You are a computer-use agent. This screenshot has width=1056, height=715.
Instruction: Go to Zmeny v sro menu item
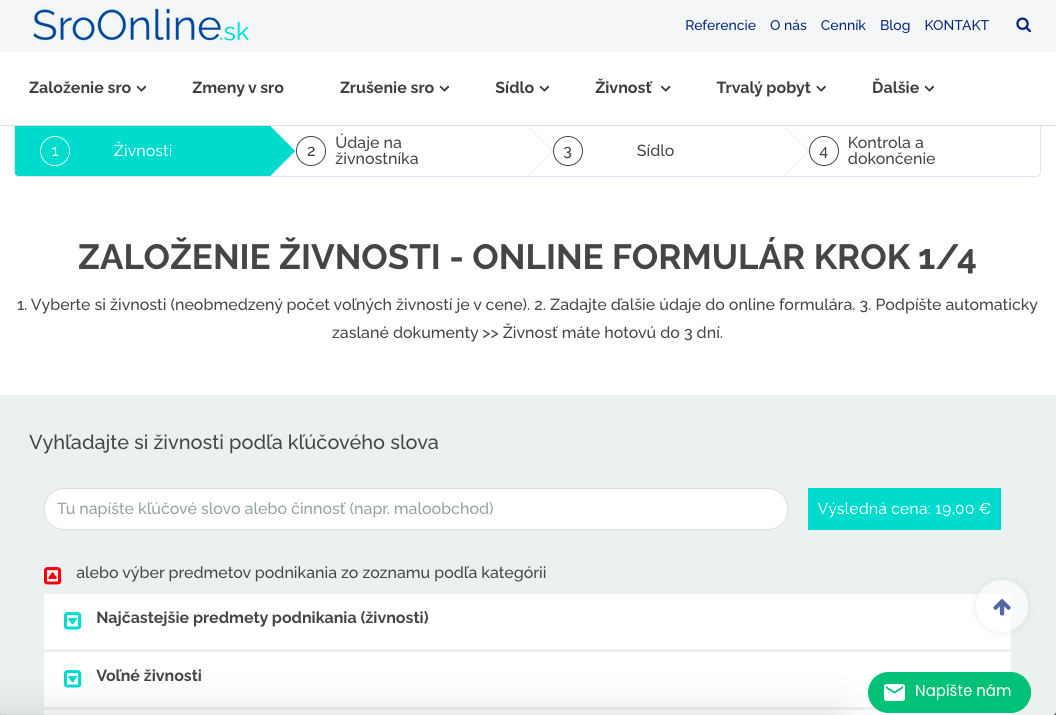(238, 88)
